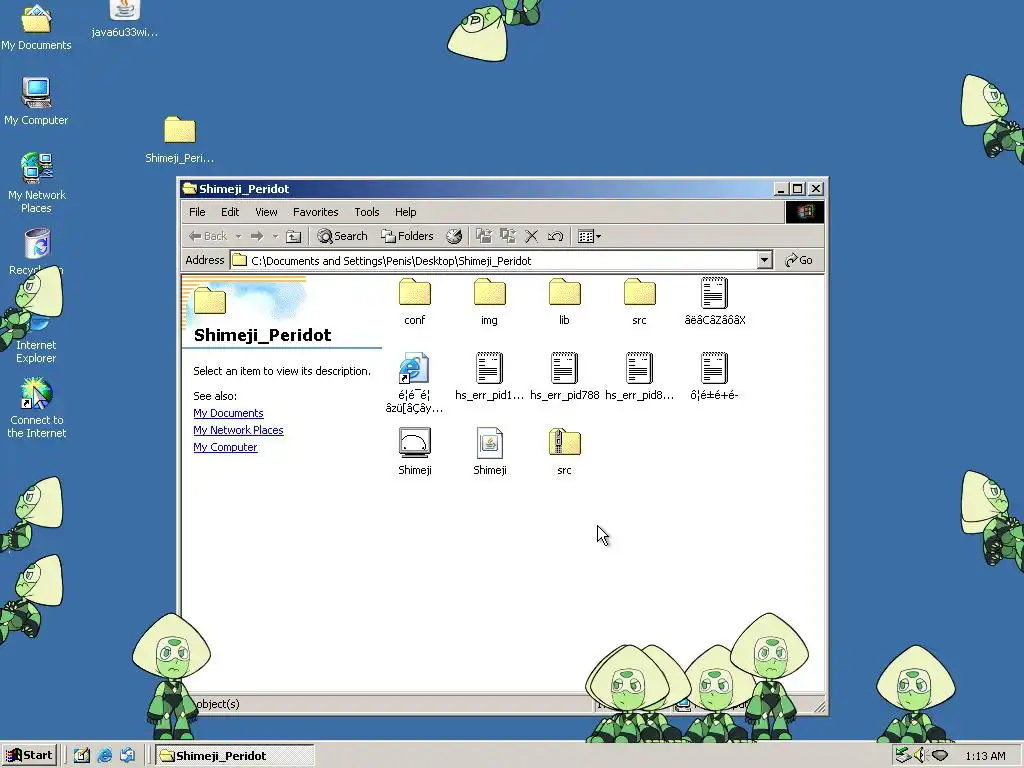1024x768 pixels.
Task: Follow the My Documents link in side pane
Action: (x=228, y=413)
